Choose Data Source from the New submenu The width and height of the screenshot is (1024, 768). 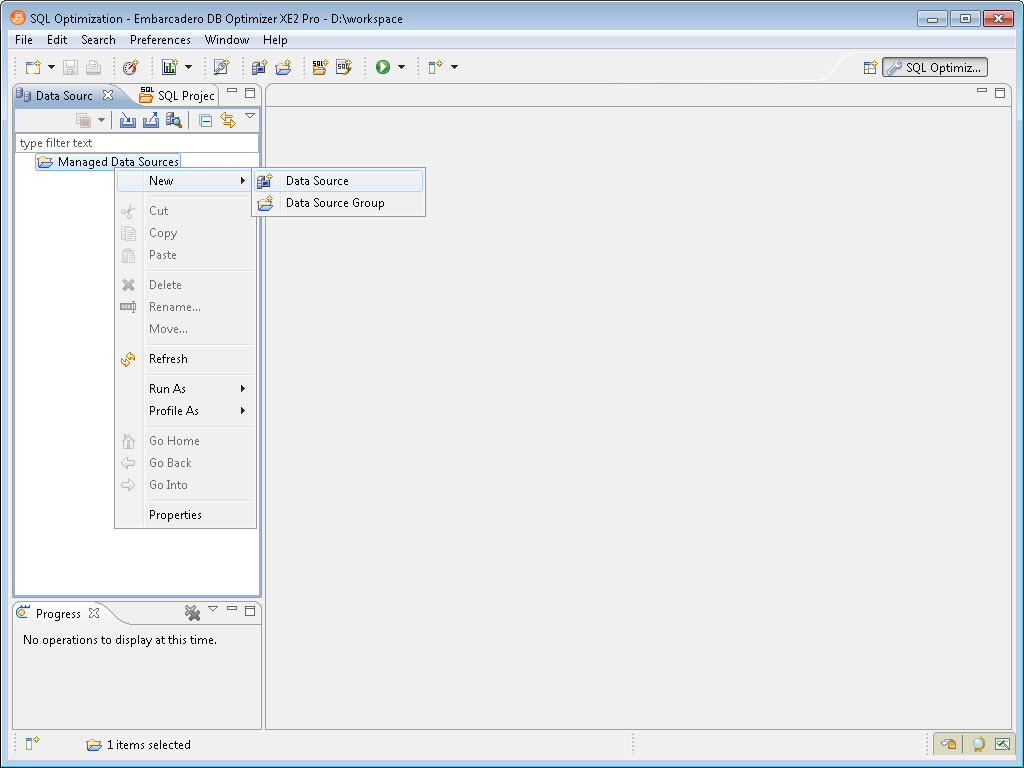338,181
